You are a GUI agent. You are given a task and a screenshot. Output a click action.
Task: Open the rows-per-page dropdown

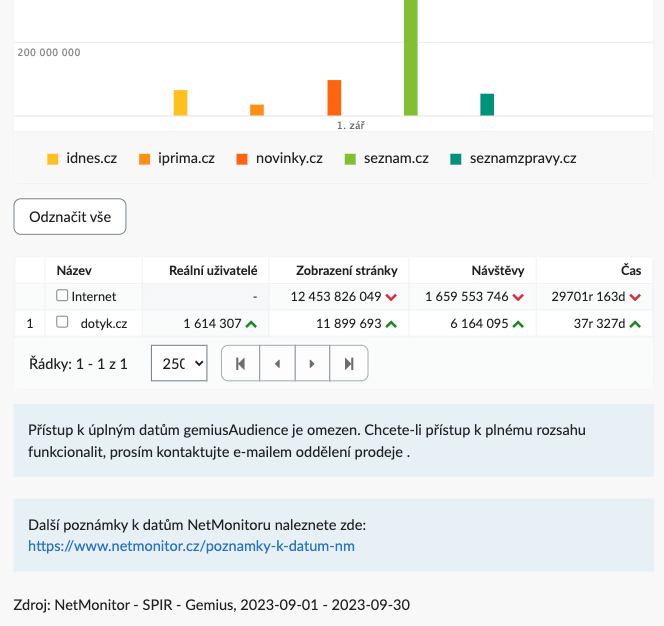tap(179, 364)
